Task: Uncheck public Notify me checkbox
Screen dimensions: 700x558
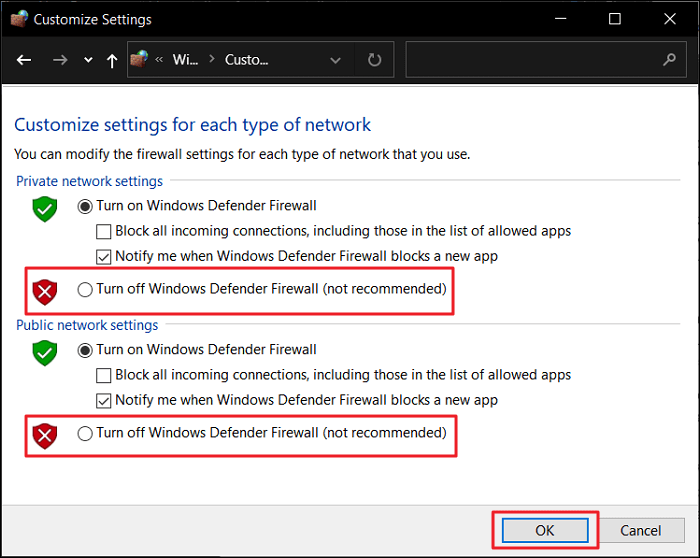Action: (x=103, y=400)
